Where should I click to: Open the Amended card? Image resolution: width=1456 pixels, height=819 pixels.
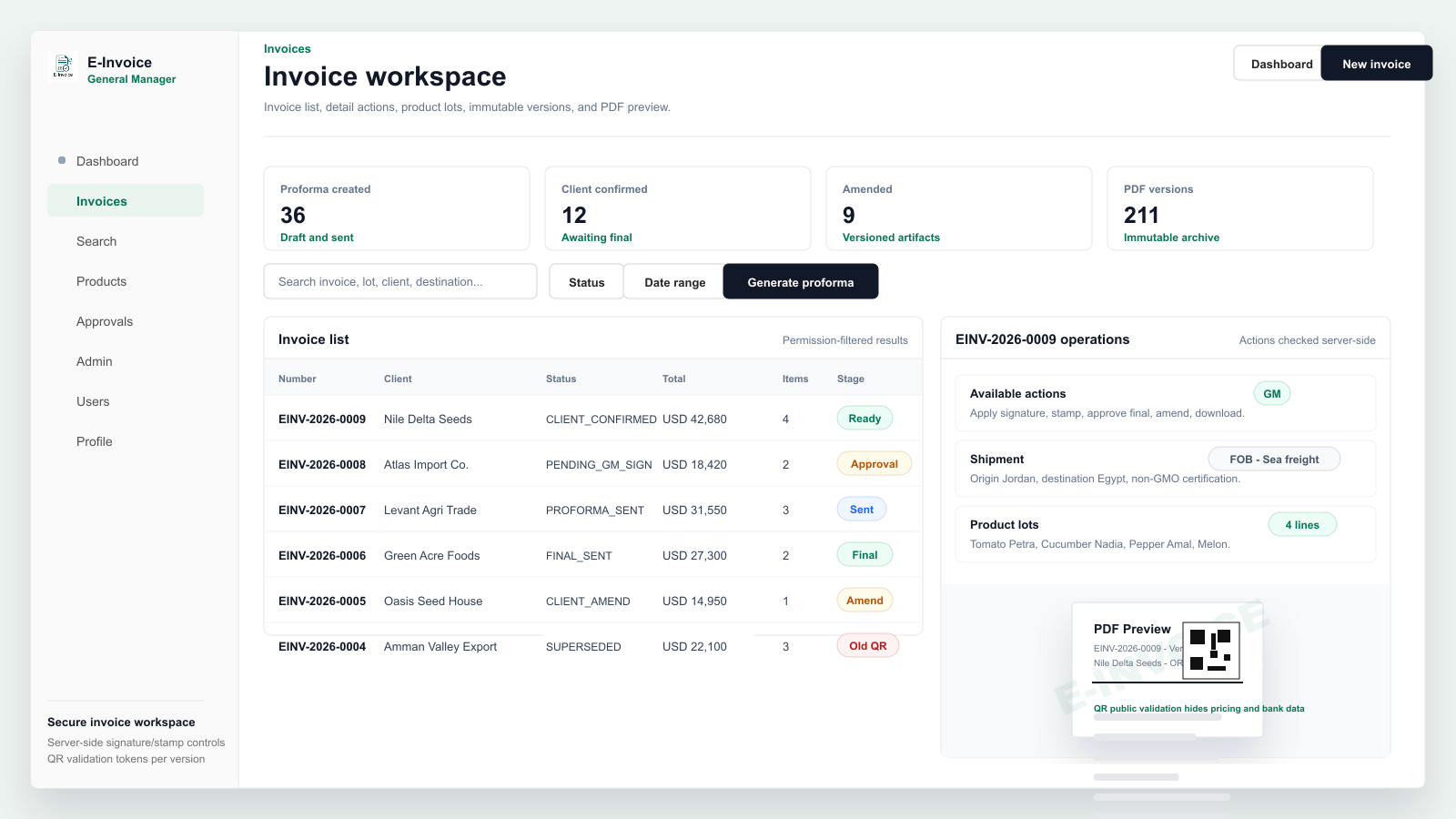tap(959, 208)
